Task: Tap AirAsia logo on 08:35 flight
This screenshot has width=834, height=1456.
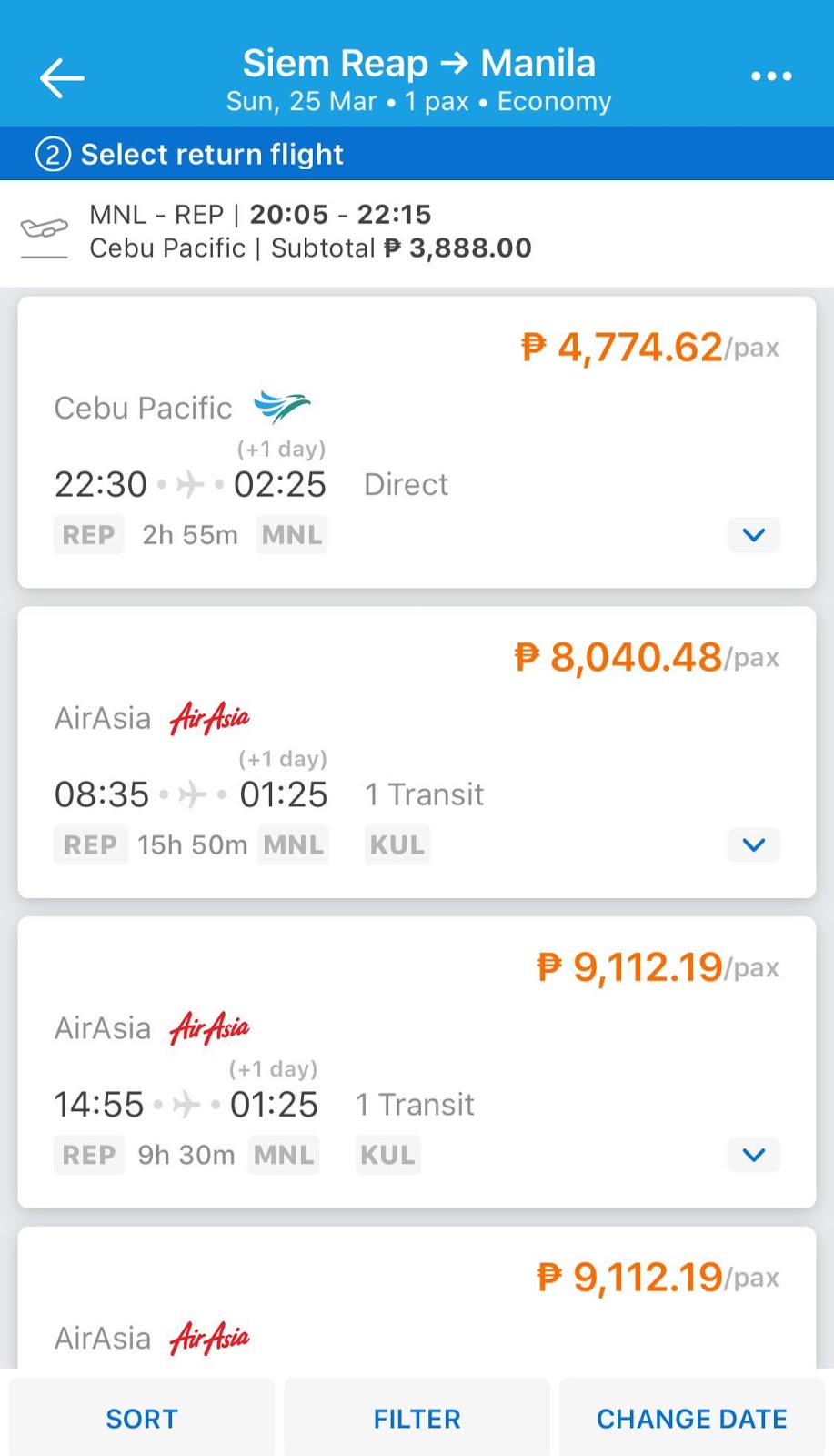Action: pos(210,718)
